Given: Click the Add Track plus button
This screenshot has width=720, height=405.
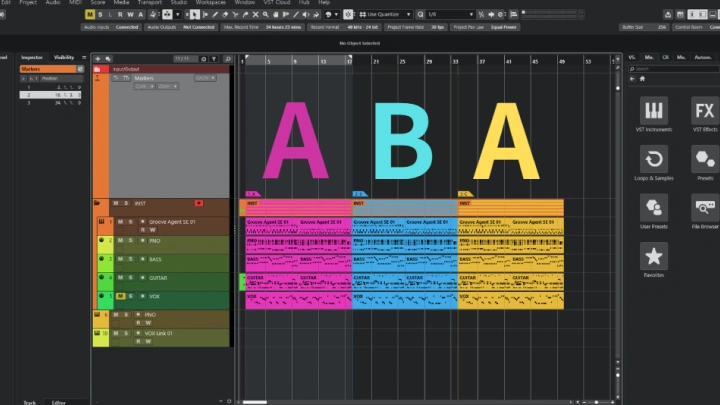Looking at the screenshot, I should [x=97, y=59].
